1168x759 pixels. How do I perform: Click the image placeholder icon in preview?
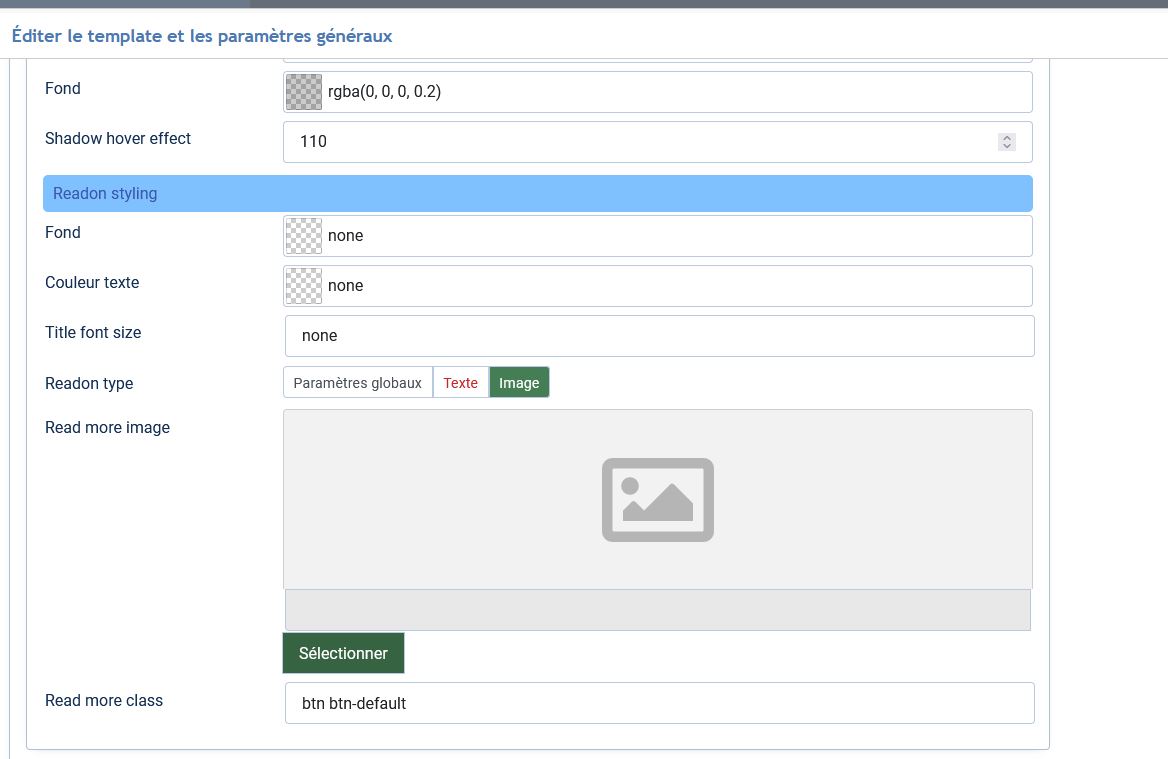(657, 500)
